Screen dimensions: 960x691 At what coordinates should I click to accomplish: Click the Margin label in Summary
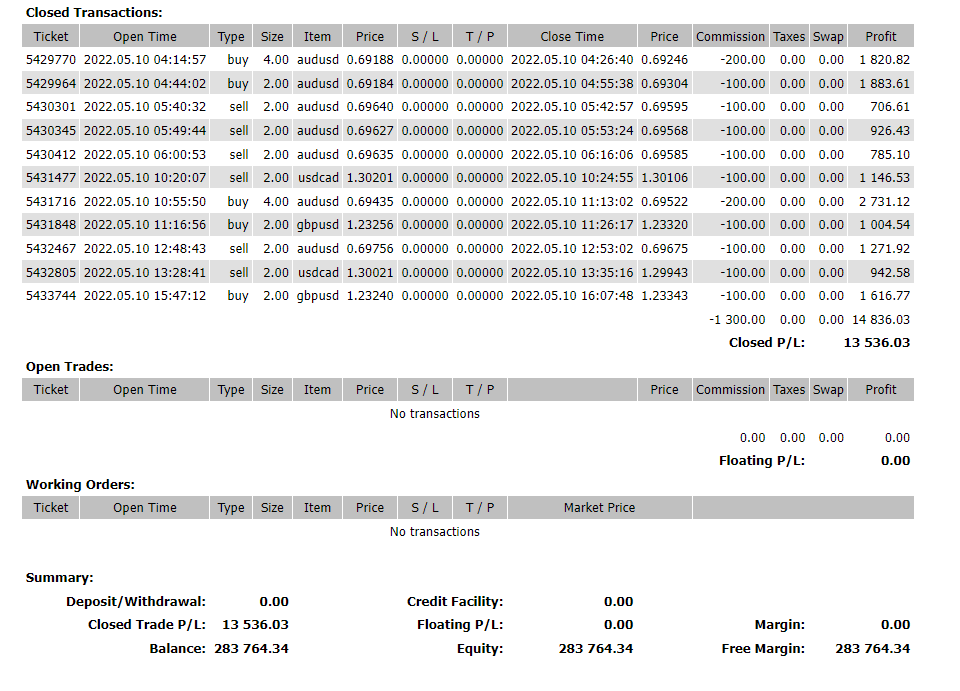779,625
